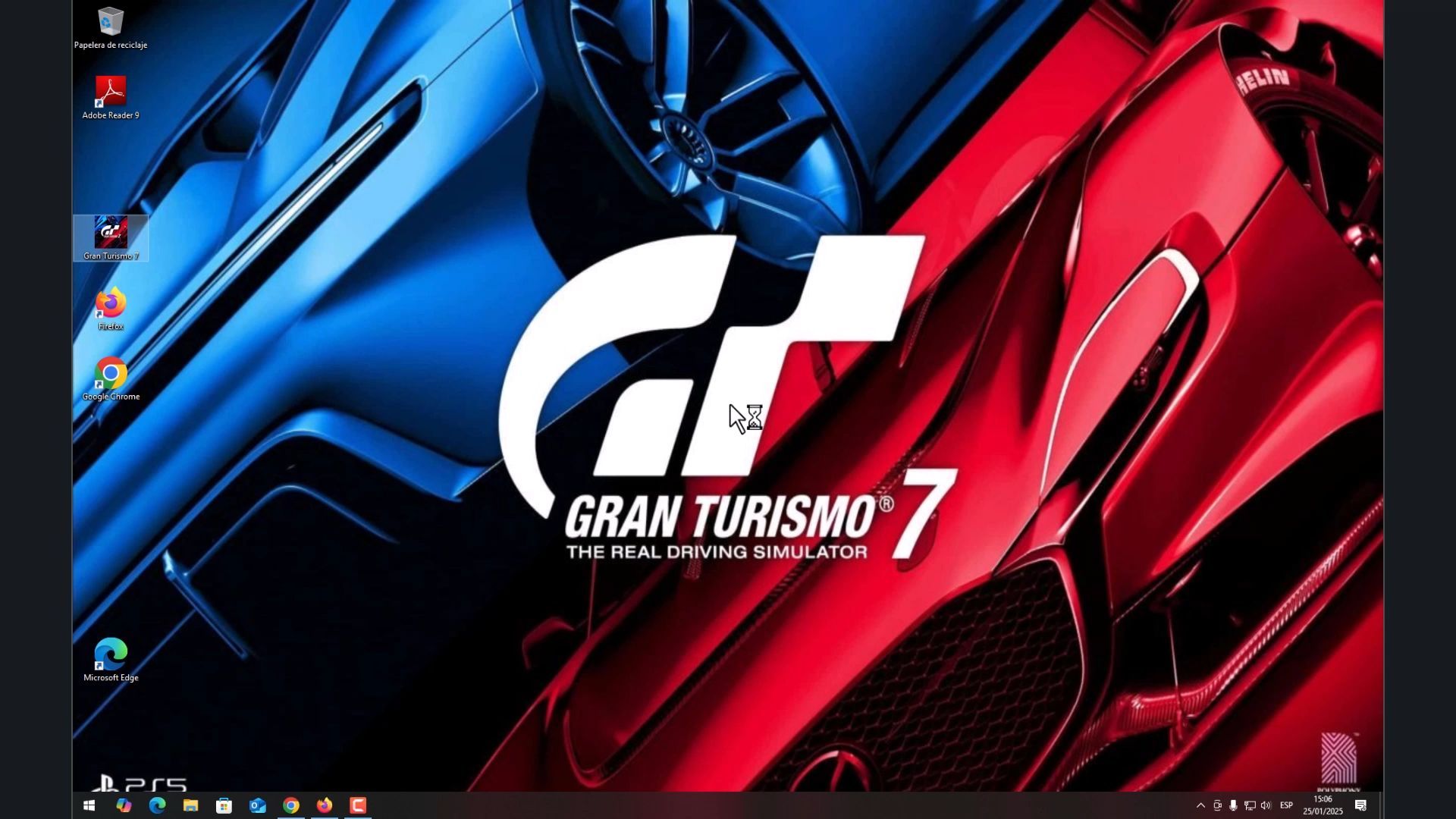Launch Copilot from the taskbar

pos(124,805)
